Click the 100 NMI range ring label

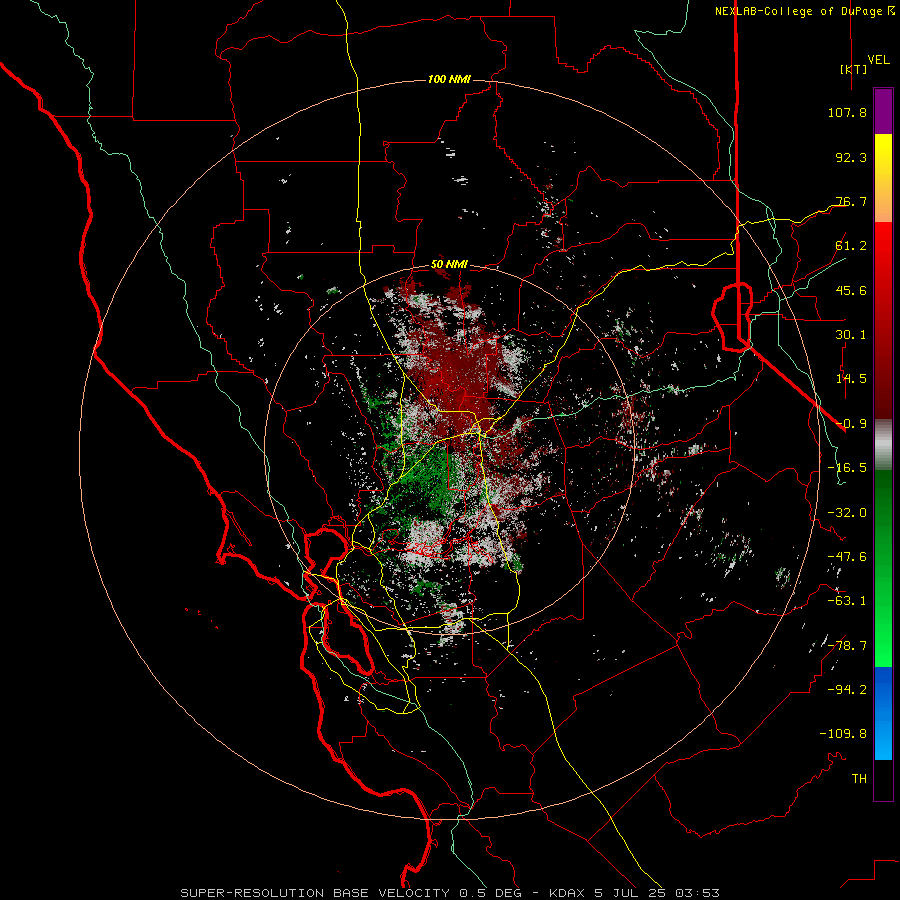click(449, 79)
